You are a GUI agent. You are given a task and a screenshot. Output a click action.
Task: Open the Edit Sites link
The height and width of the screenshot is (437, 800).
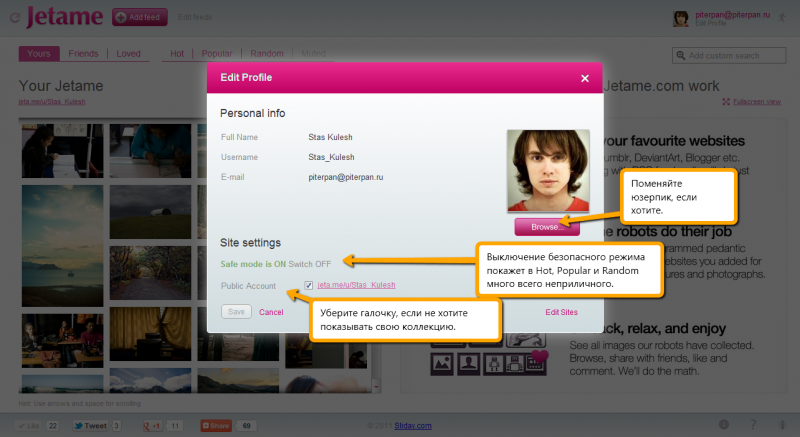561,312
